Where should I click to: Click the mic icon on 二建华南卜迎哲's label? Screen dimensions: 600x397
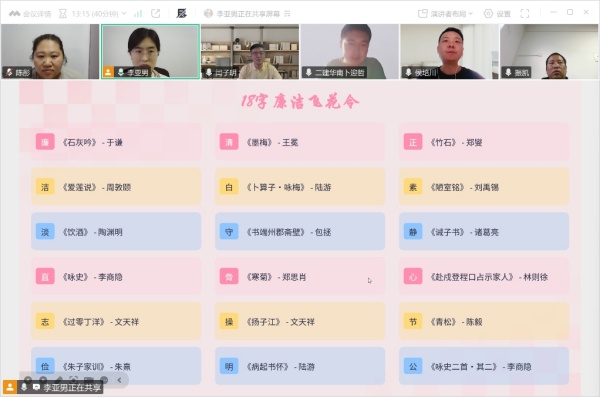308,72
